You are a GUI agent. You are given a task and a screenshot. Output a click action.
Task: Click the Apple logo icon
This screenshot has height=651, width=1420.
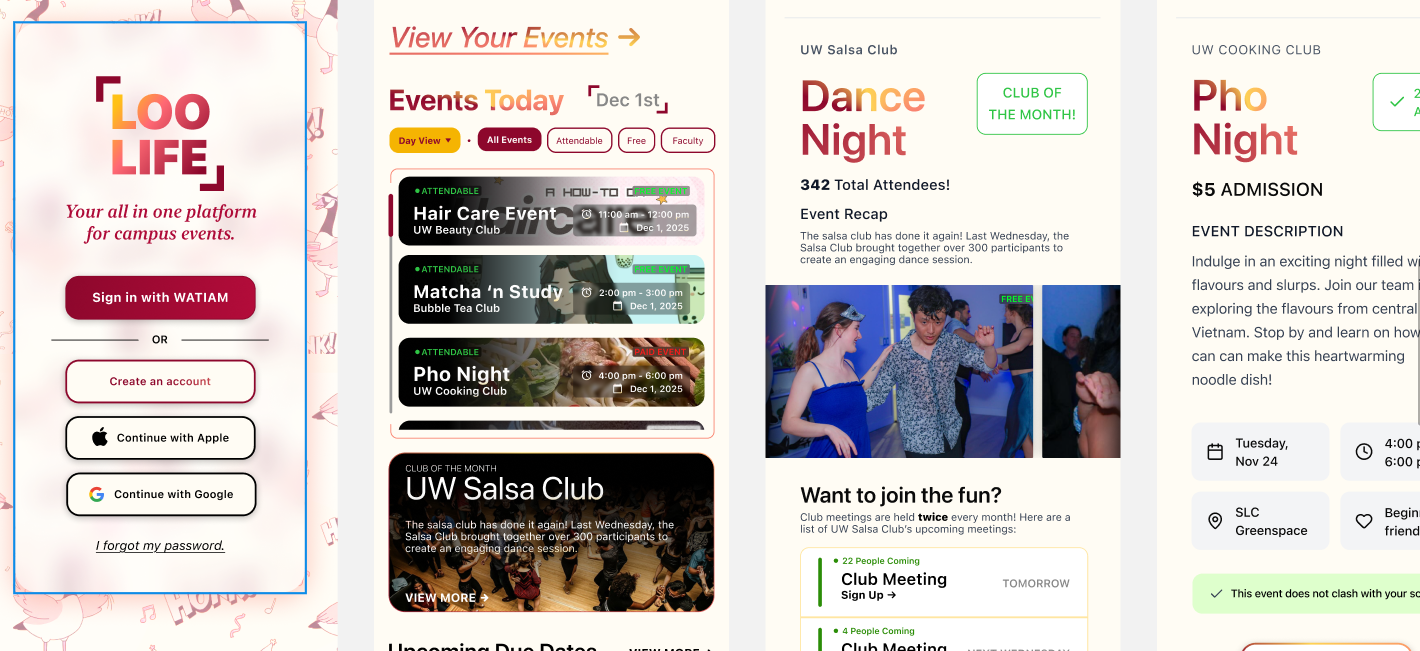(100, 437)
